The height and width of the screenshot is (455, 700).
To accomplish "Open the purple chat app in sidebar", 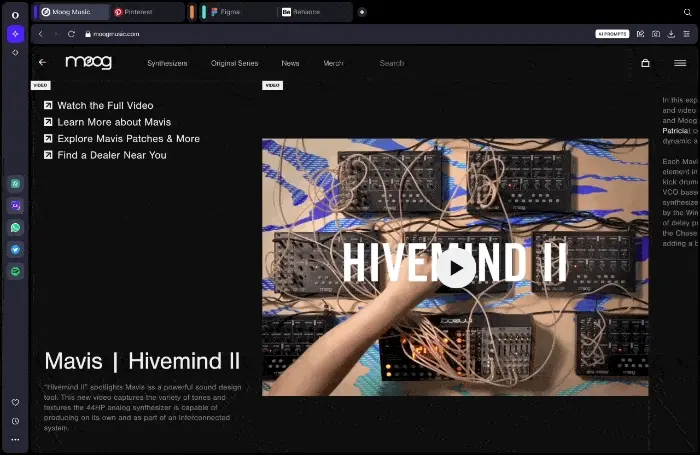I will click(15, 205).
